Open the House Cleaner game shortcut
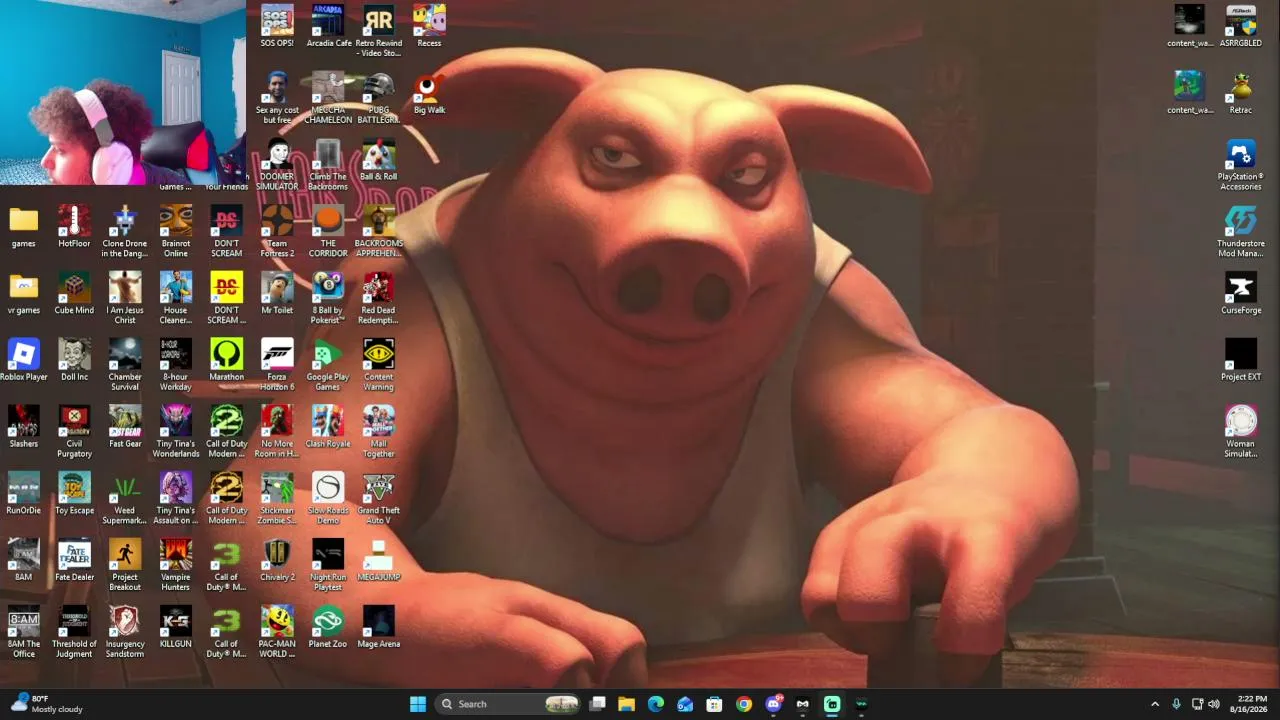The height and width of the screenshot is (720, 1280). 175,299
